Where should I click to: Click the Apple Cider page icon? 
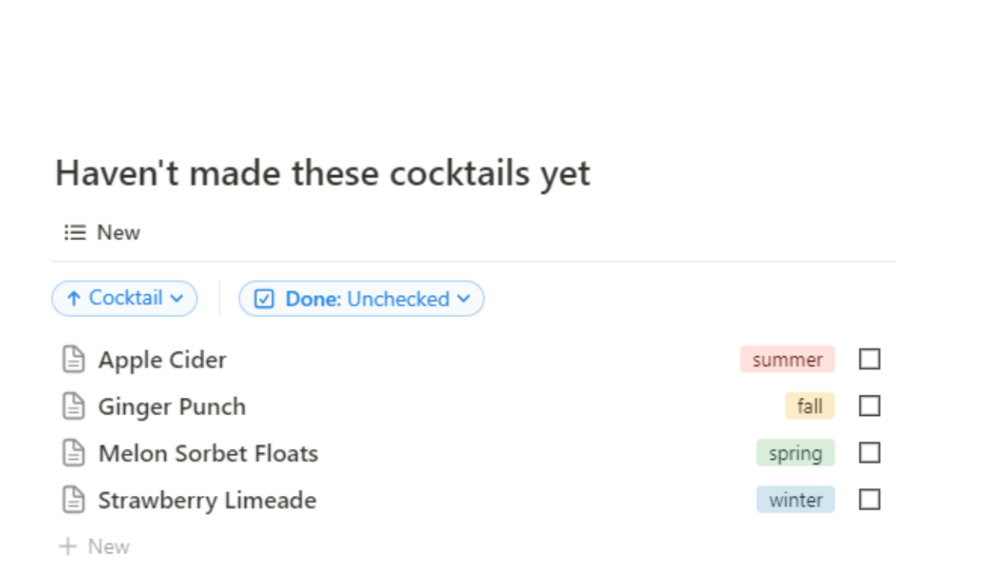73,360
